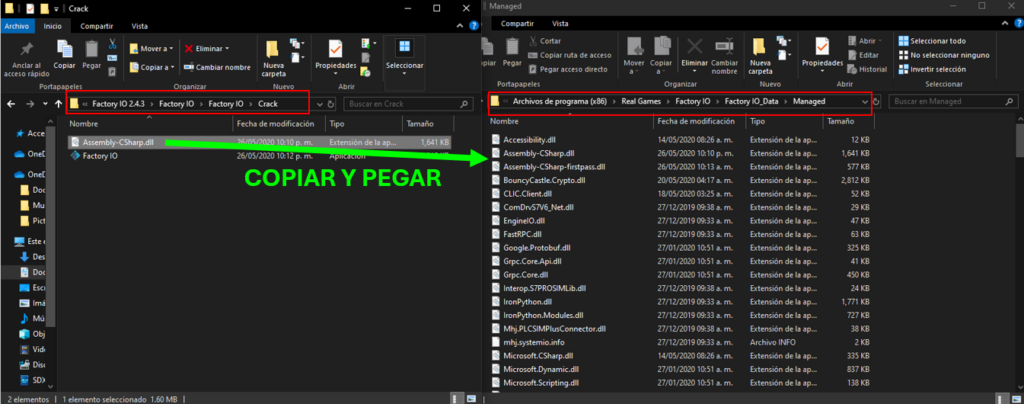This screenshot has height=404, width=1024.
Task: Select the Assembly-CSharp.dll file in Crack folder
Action: [x=118, y=142]
